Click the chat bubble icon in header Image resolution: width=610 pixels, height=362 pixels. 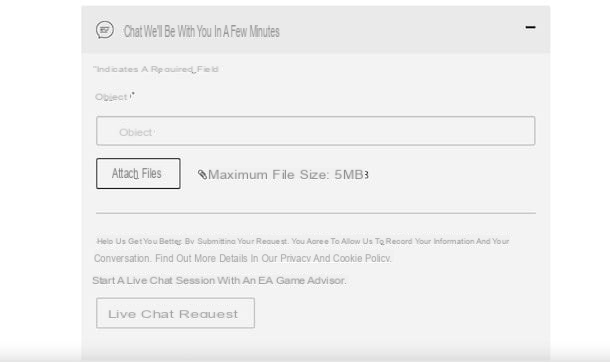click(x=105, y=30)
